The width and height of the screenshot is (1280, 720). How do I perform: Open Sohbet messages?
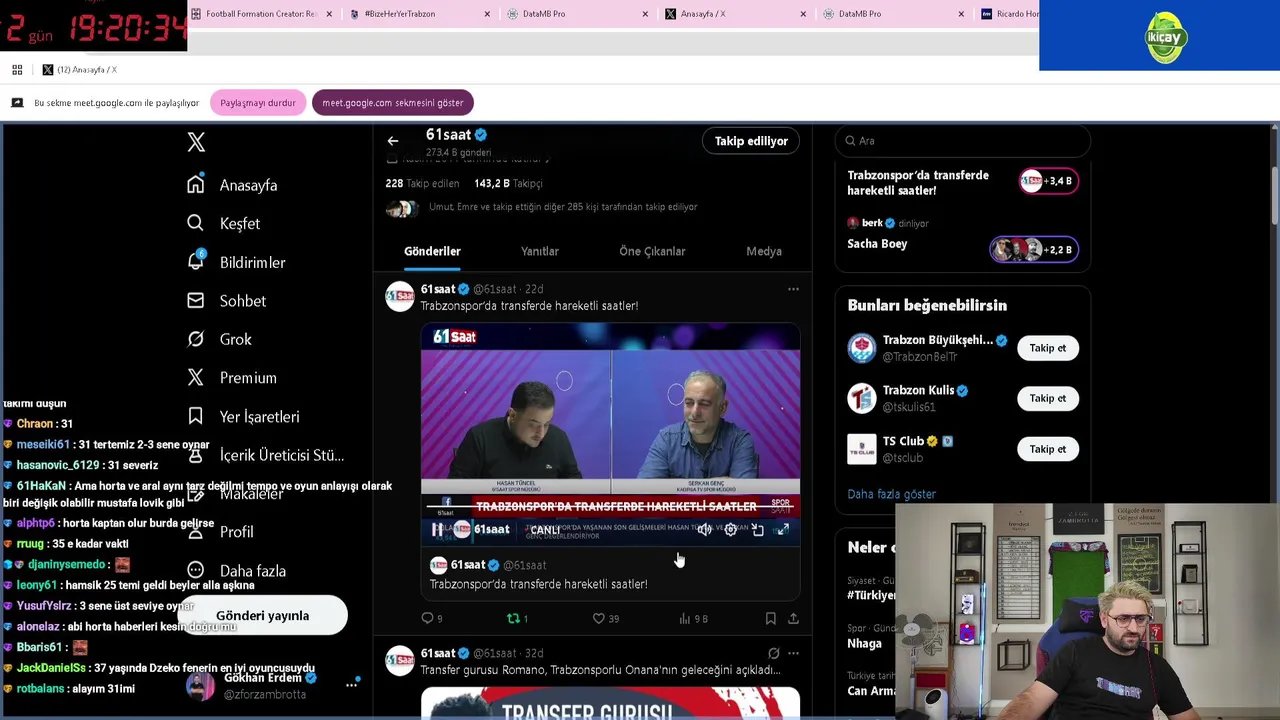(227, 301)
